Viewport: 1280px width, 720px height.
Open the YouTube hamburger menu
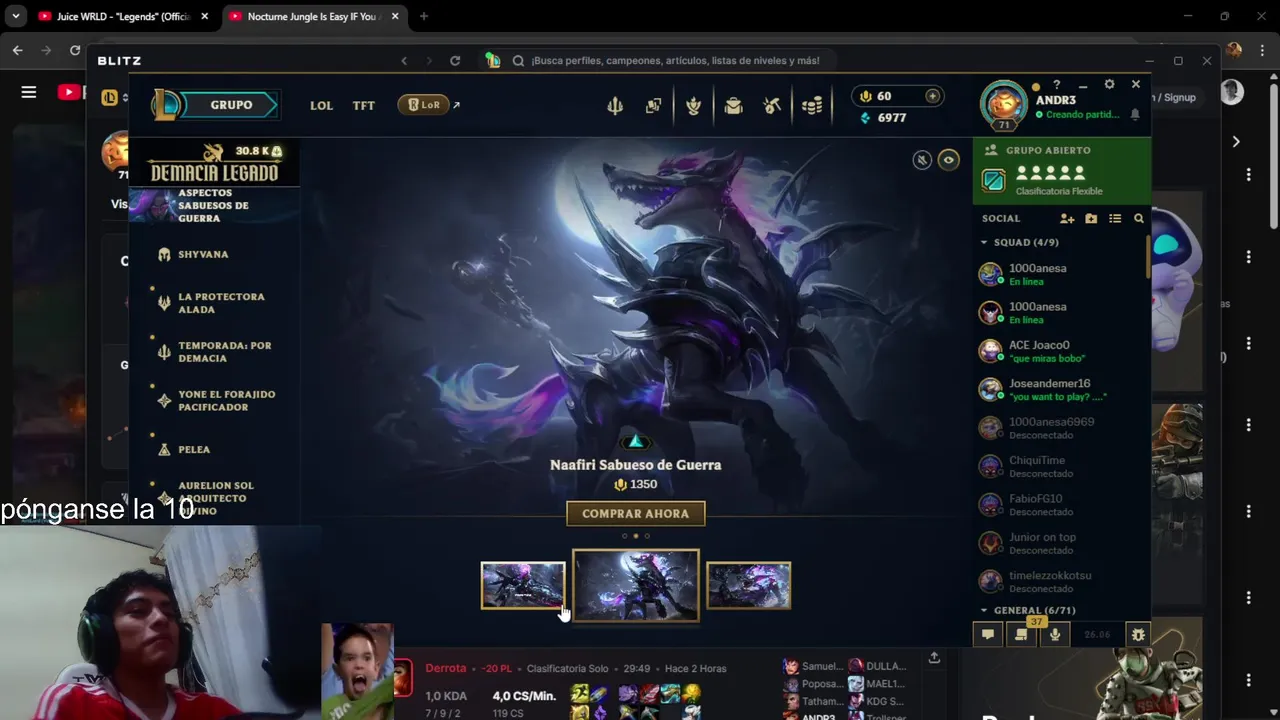[29, 92]
